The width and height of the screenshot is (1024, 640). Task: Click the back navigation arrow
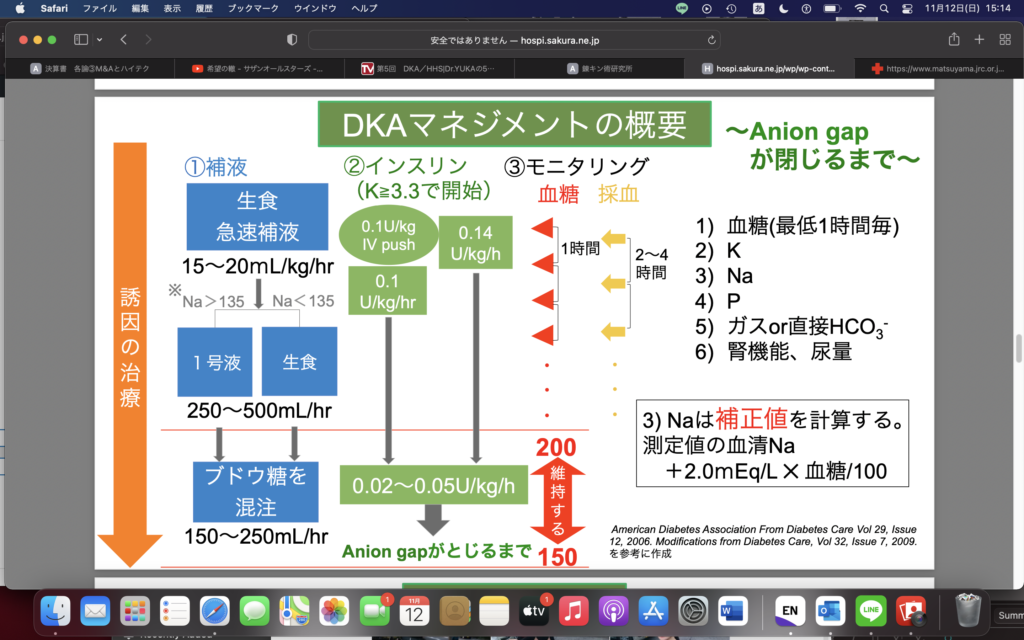pyautogui.click(x=122, y=40)
